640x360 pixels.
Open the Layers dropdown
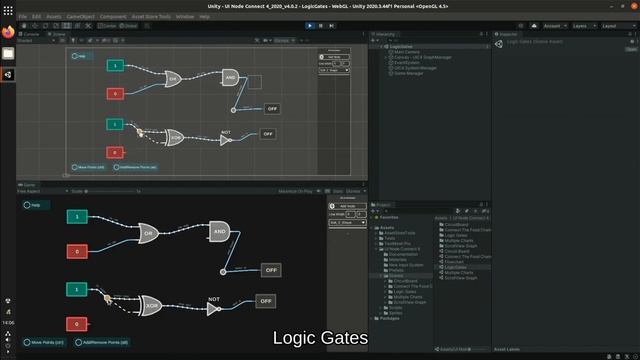tap(584, 26)
